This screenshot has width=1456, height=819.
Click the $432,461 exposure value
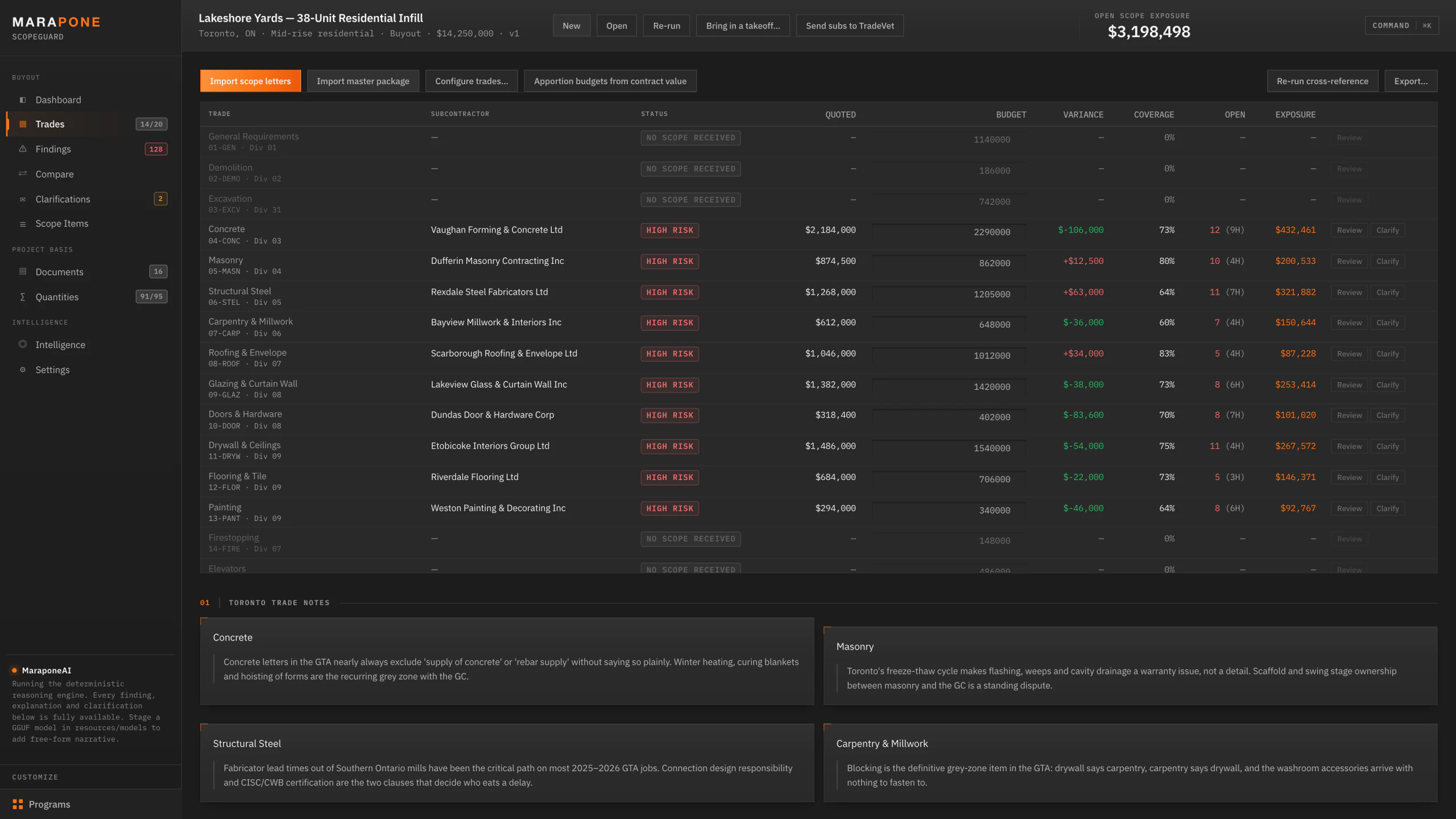point(1295,230)
